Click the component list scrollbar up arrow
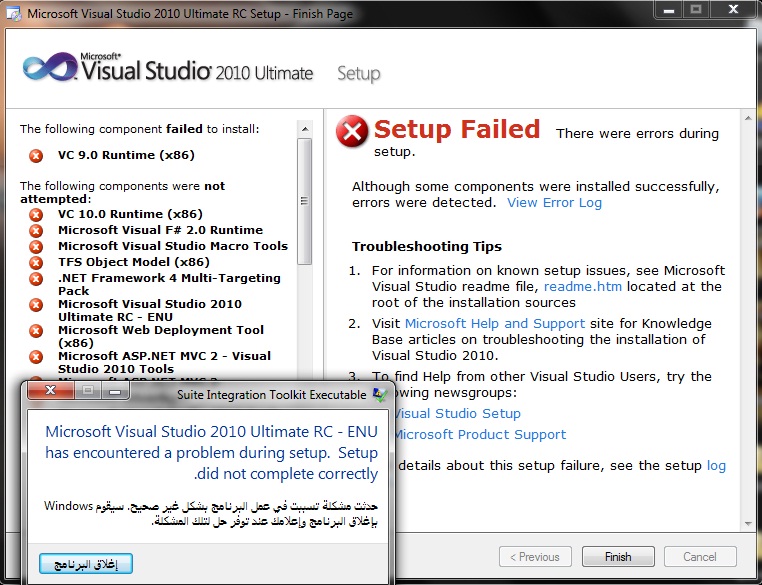 [305, 129]
